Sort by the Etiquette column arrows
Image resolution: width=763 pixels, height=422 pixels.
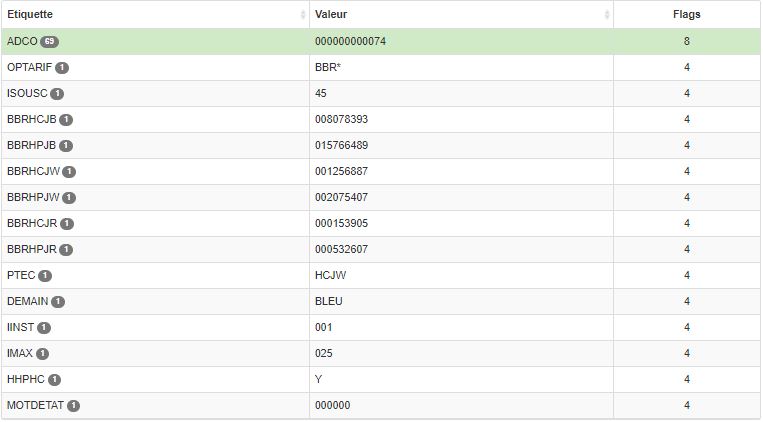coord(303,15)
